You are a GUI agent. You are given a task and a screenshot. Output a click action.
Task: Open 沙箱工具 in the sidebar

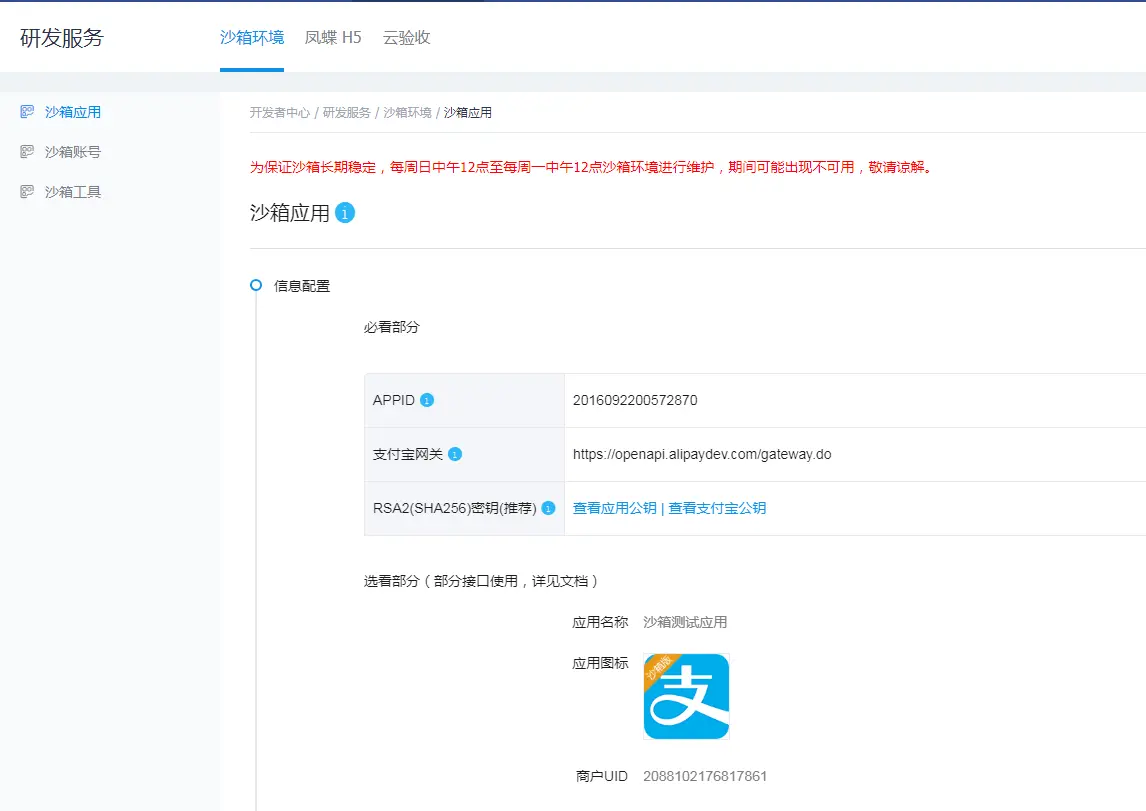[73, 191]
